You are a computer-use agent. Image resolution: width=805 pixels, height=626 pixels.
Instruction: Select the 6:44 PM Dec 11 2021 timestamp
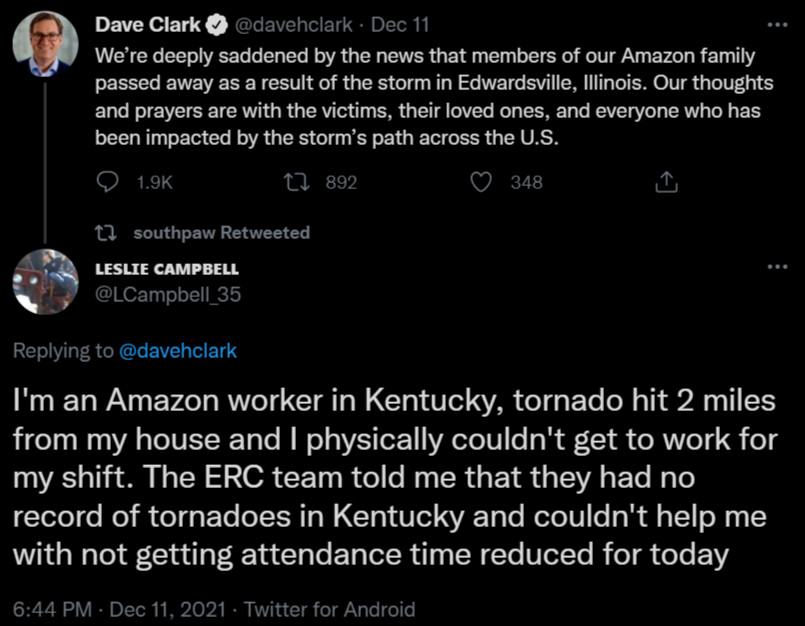pyautogui.click(x=110, y=609)
